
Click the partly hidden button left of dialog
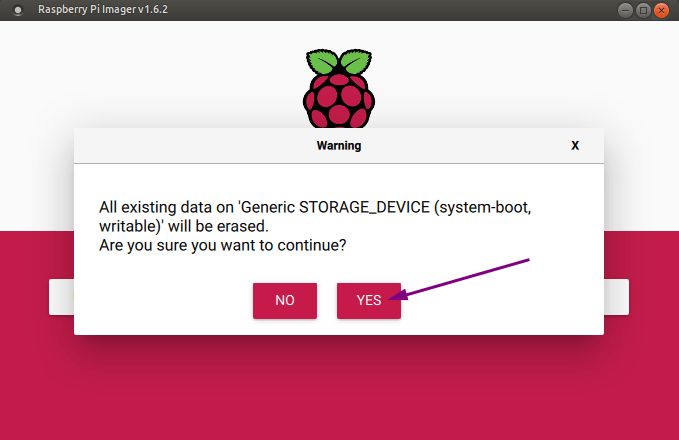(x=61, y=297)
